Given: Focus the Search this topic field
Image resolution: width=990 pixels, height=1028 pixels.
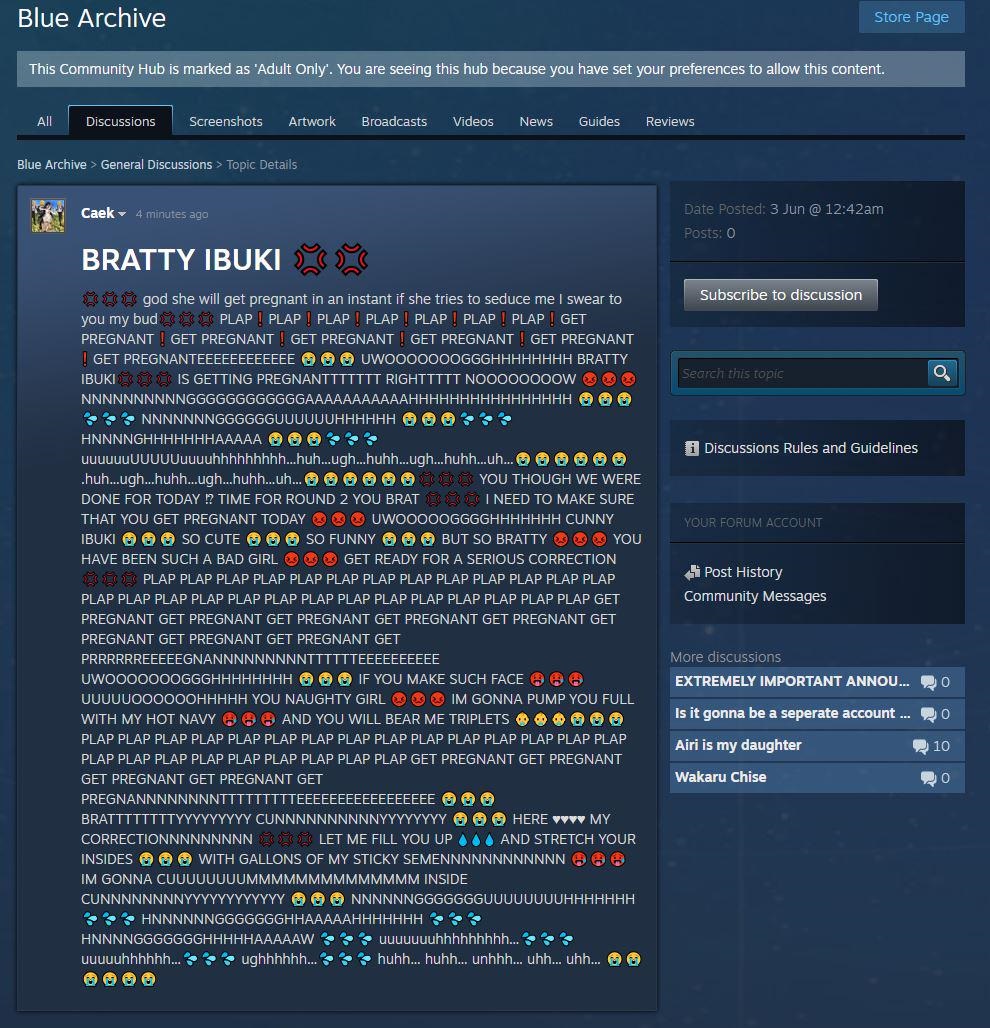Looking at the screenshot, I should click(x=802, y=373).
